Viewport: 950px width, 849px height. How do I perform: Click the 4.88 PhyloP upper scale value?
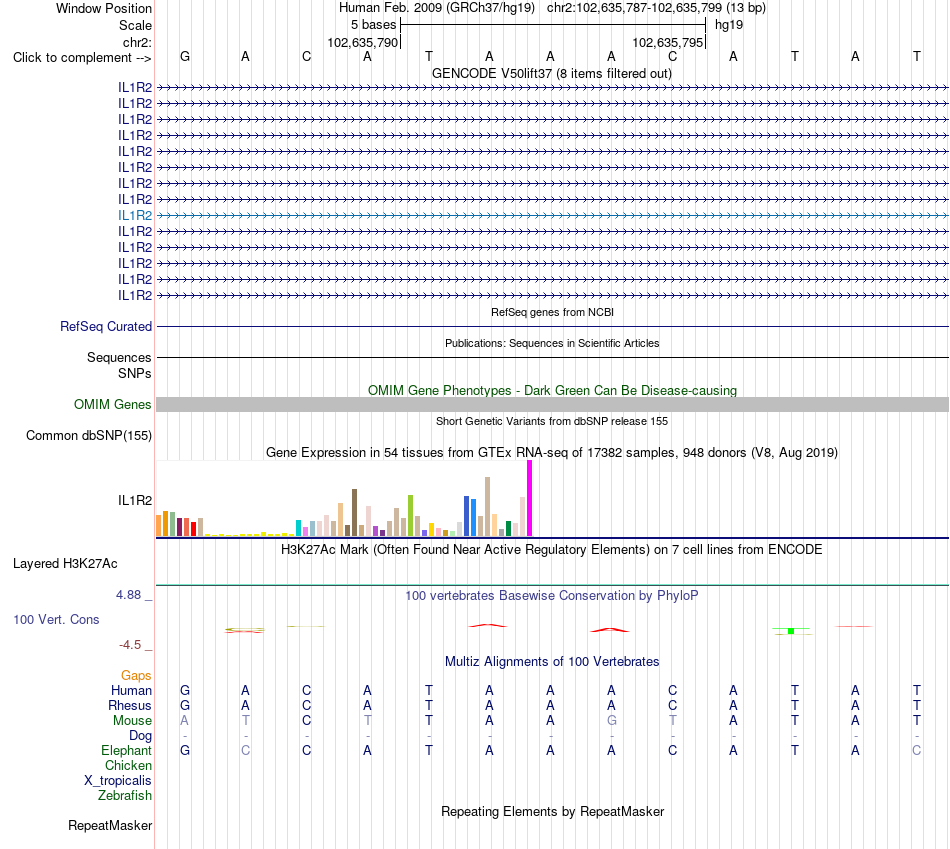tap(128, 595)
